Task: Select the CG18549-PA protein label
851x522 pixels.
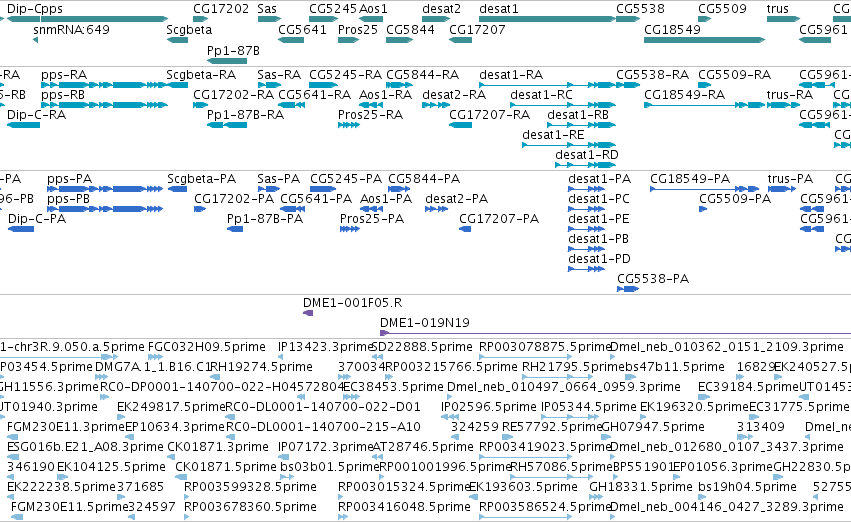Action: 690,179
